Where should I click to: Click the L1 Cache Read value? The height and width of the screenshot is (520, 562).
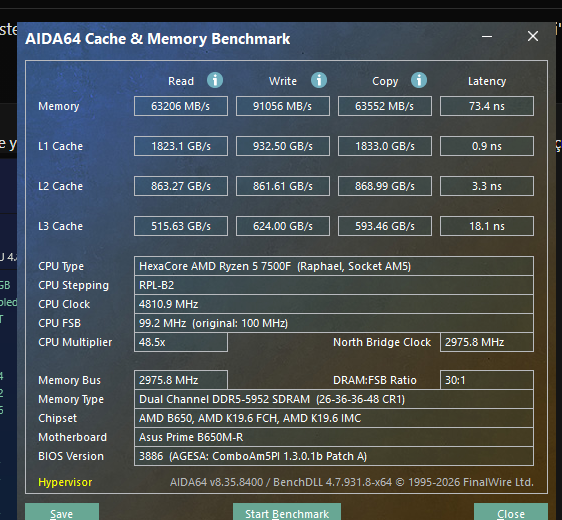[x=181, y=146]
